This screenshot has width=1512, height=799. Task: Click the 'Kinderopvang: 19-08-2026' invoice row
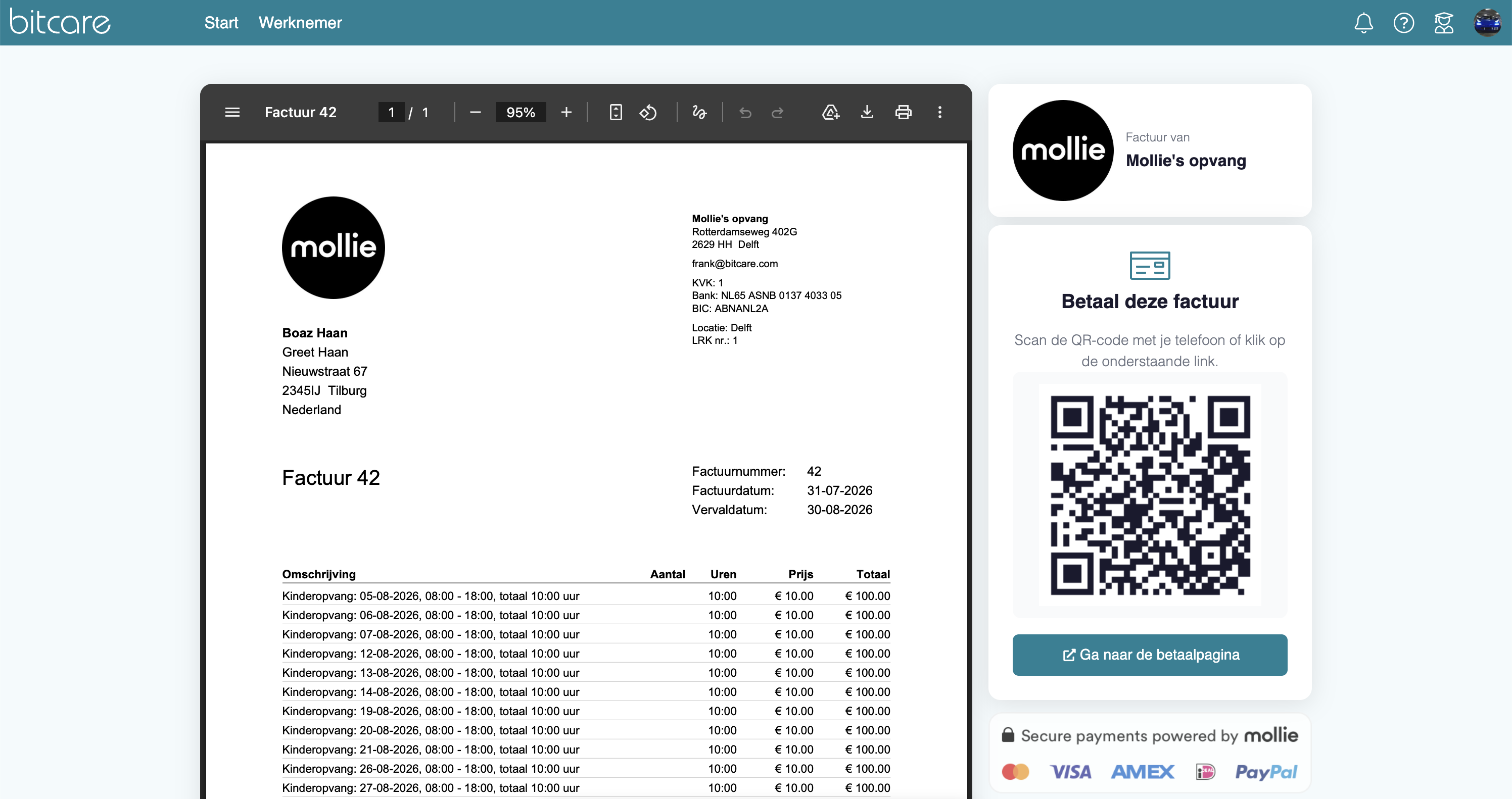(586, 711)
